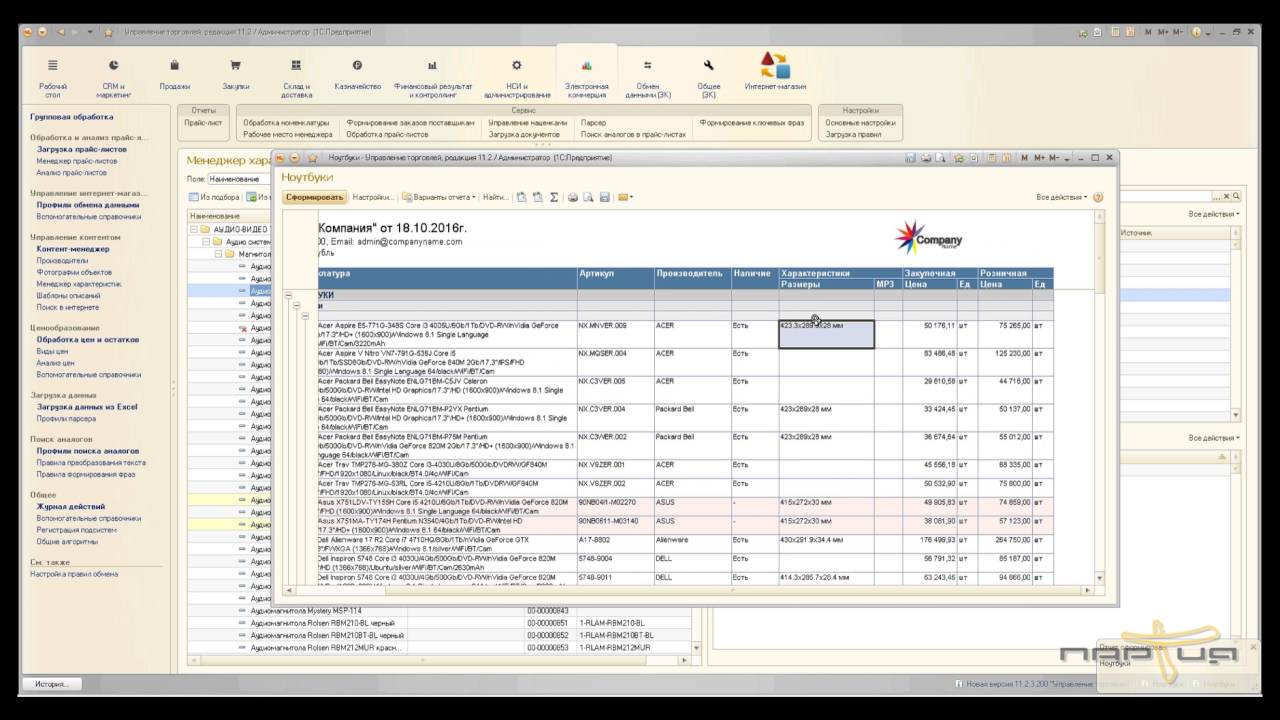Open НСИ и администрирование section
The height and width of the screenshot is (720, 1280).
[x=517, y=76]
